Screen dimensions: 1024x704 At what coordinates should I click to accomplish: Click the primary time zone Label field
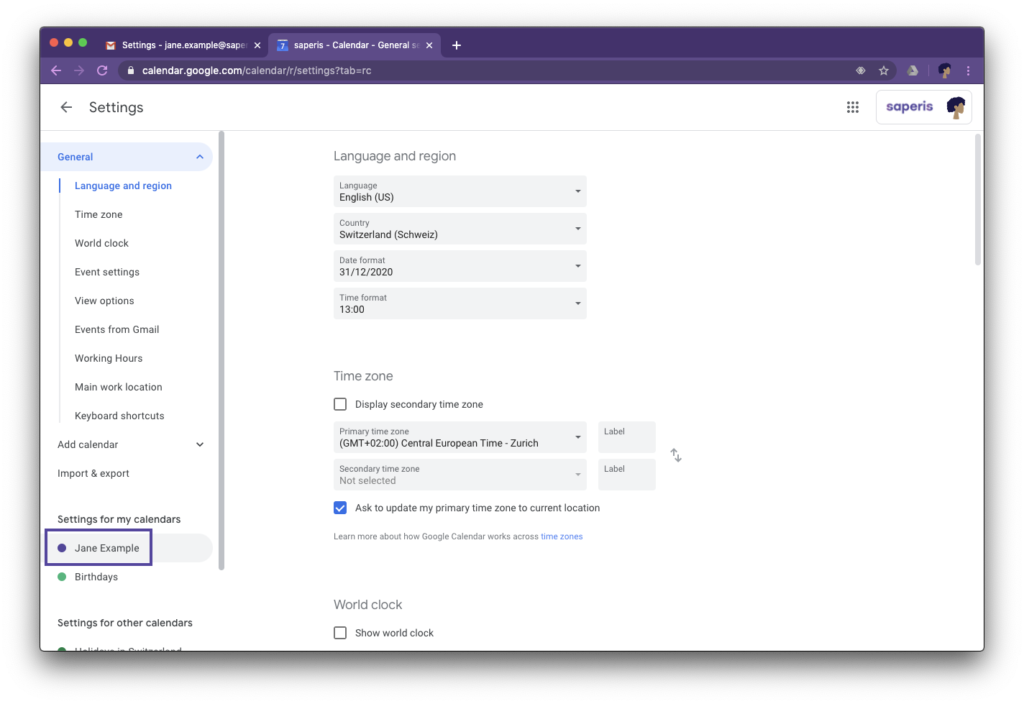626,437
